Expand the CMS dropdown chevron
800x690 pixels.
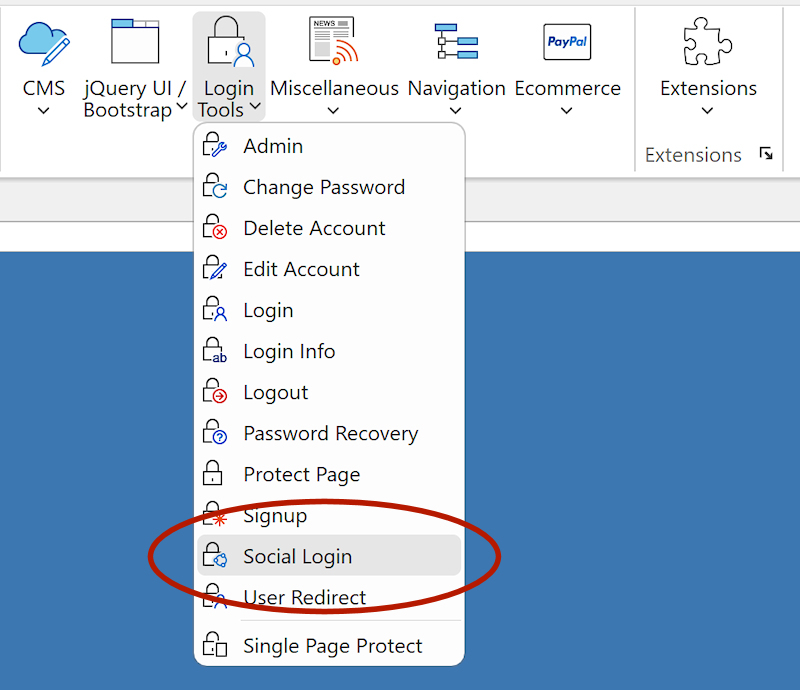[x=43, y=111]
